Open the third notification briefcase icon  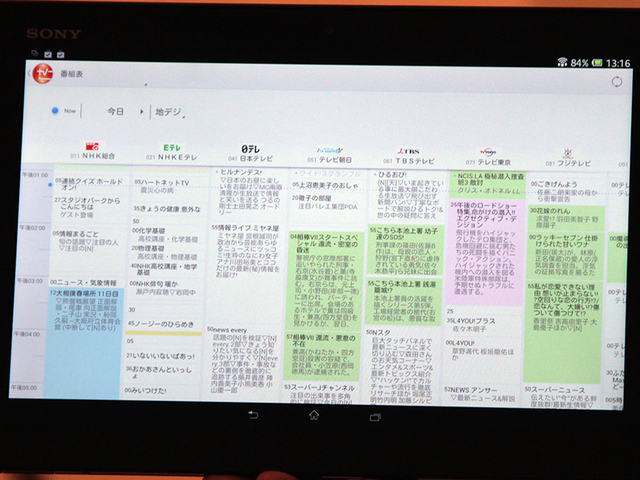(61, 54)
